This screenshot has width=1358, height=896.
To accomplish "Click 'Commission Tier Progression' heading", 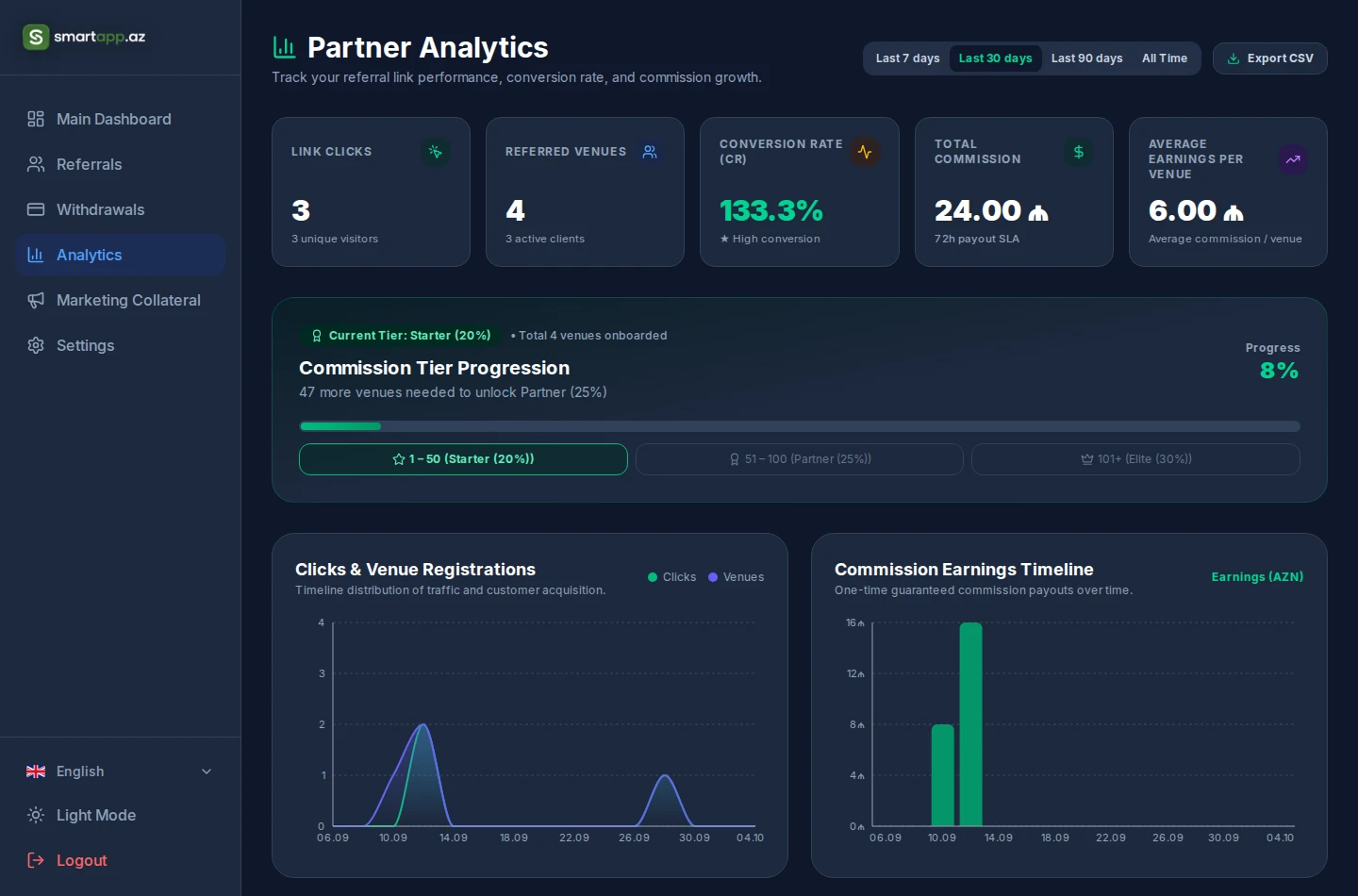I will coord(434,368).
